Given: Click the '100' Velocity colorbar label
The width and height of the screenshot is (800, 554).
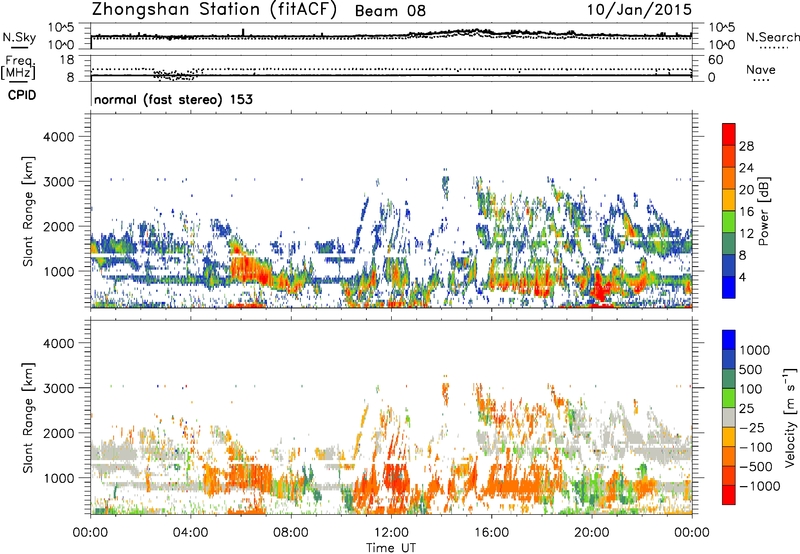Looking at the screenshot, I should click(x=750, y=389).
